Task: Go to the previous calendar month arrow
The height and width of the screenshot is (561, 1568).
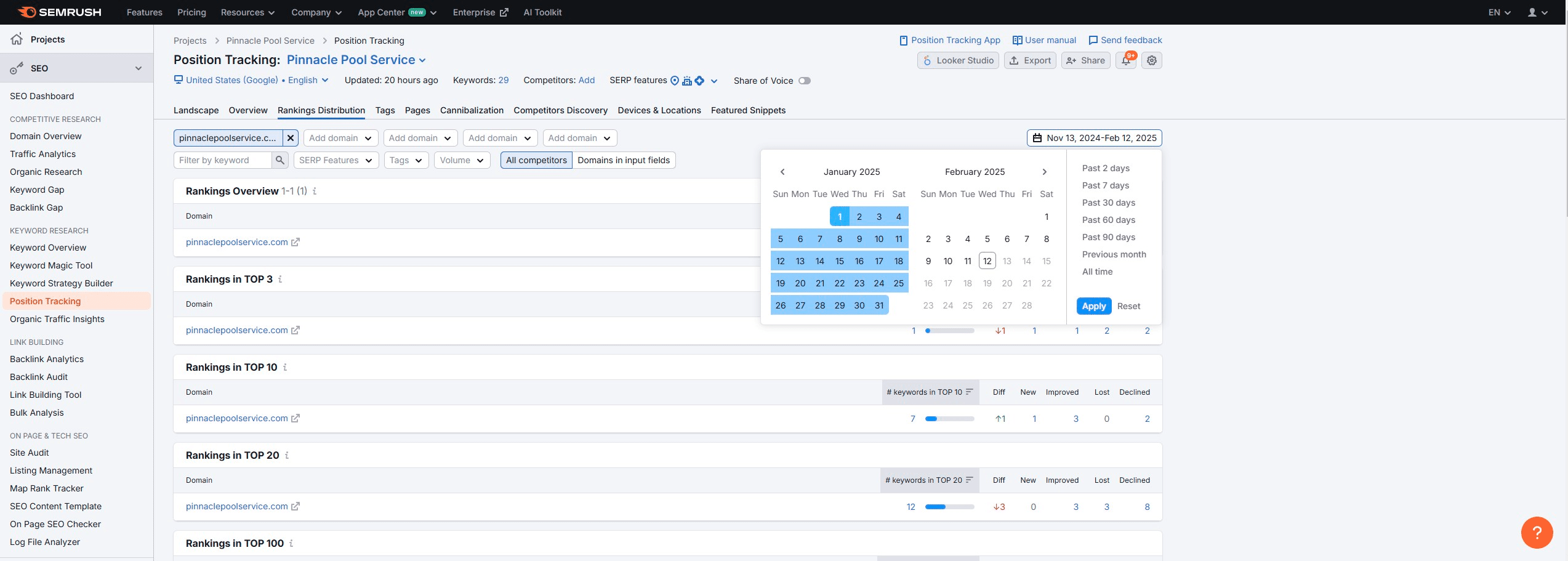Action: pyautogui.click(x=782, y=172)
